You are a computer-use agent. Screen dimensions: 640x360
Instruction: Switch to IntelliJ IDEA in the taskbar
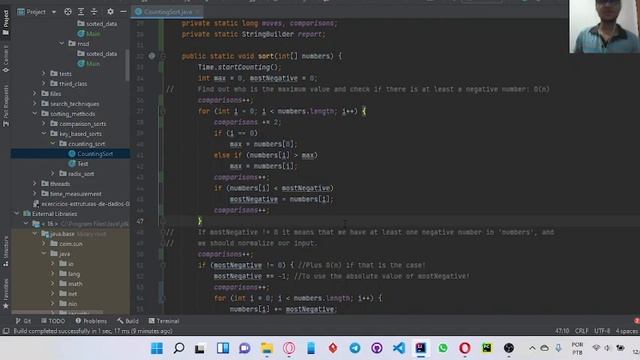421,348
